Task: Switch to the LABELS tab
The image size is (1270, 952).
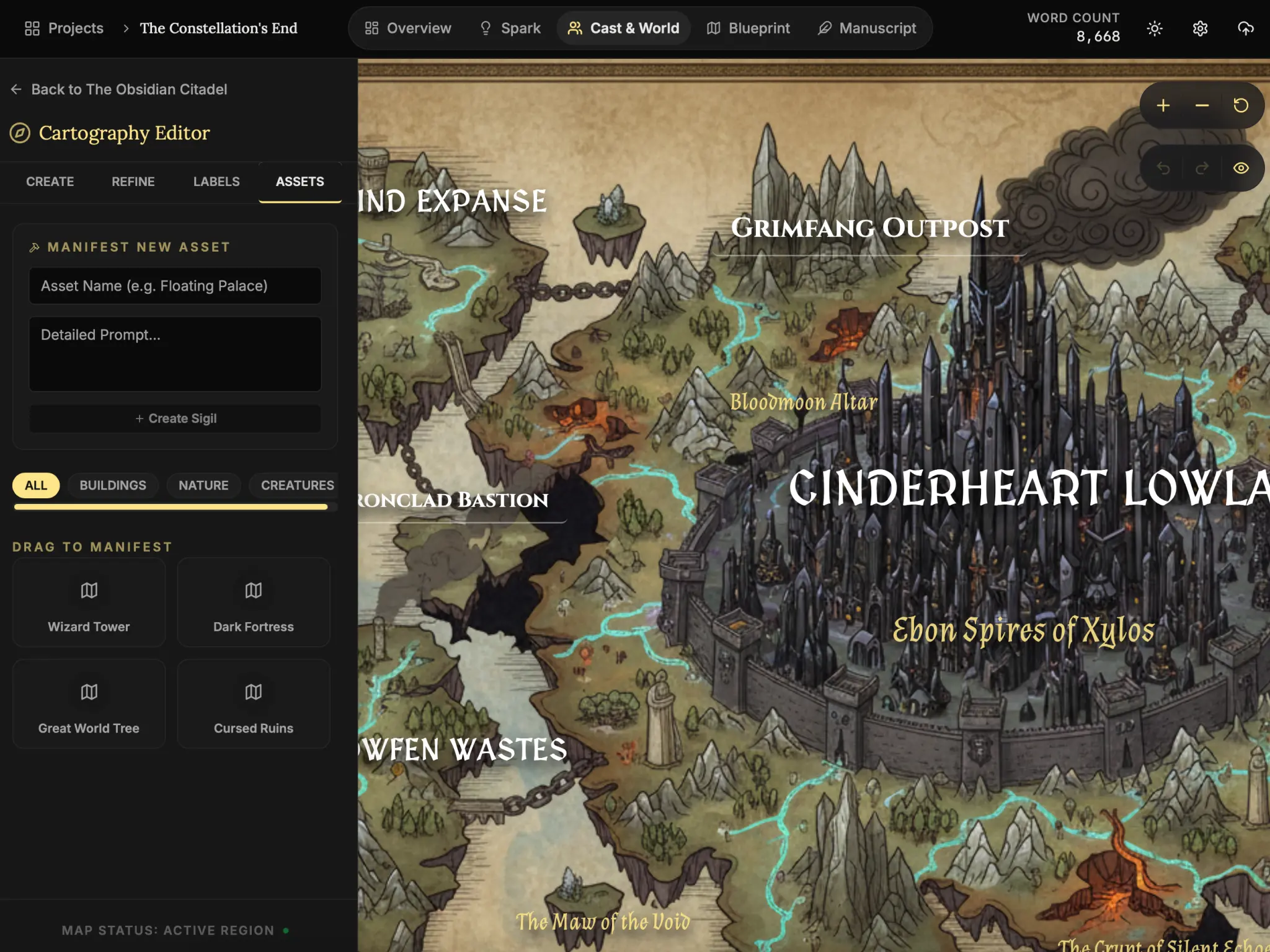Action: pyautogui.click(x=216, y=182)
